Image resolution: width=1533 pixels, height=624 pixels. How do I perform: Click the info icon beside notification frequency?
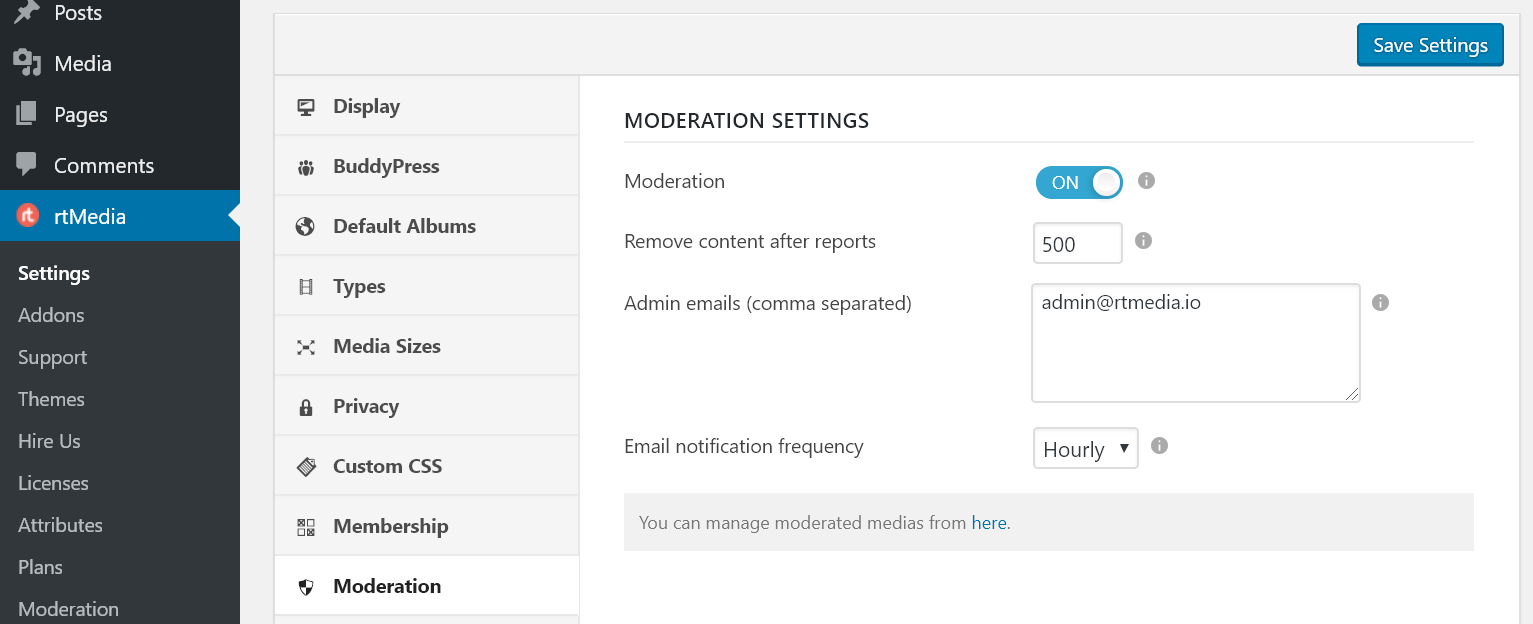click(1159, 446)
